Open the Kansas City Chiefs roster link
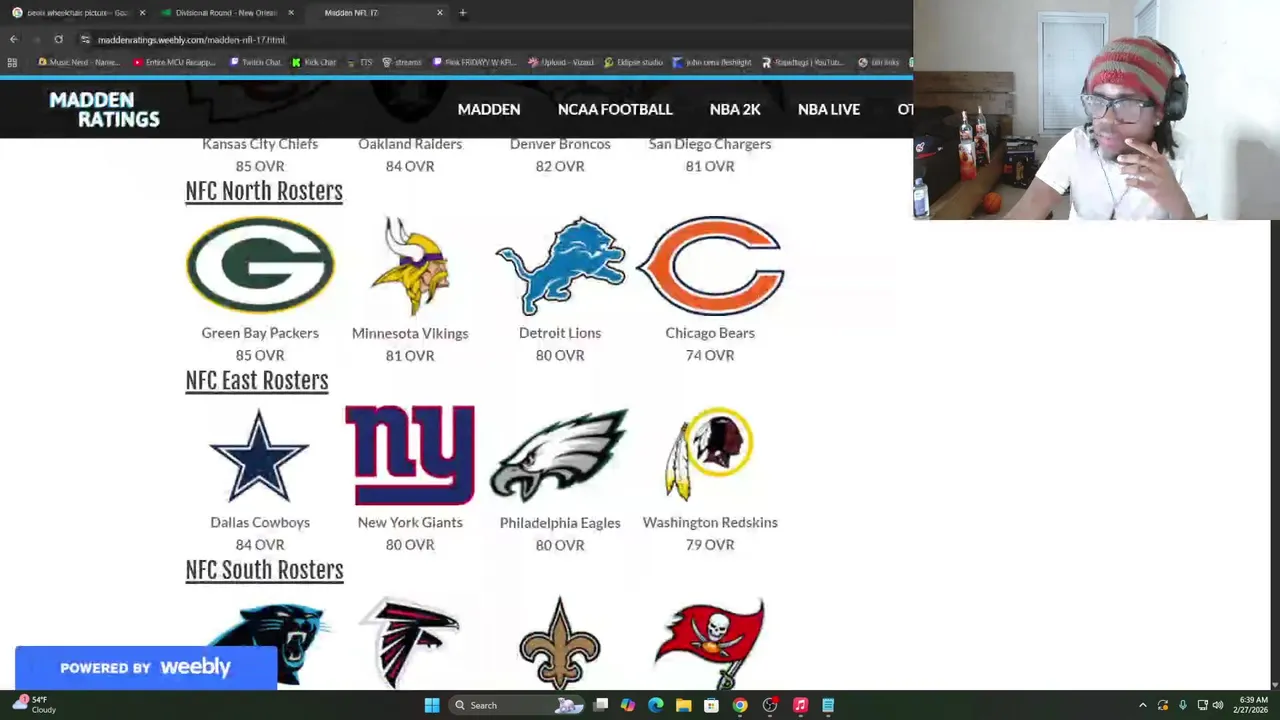 click(x=260, y=144)
